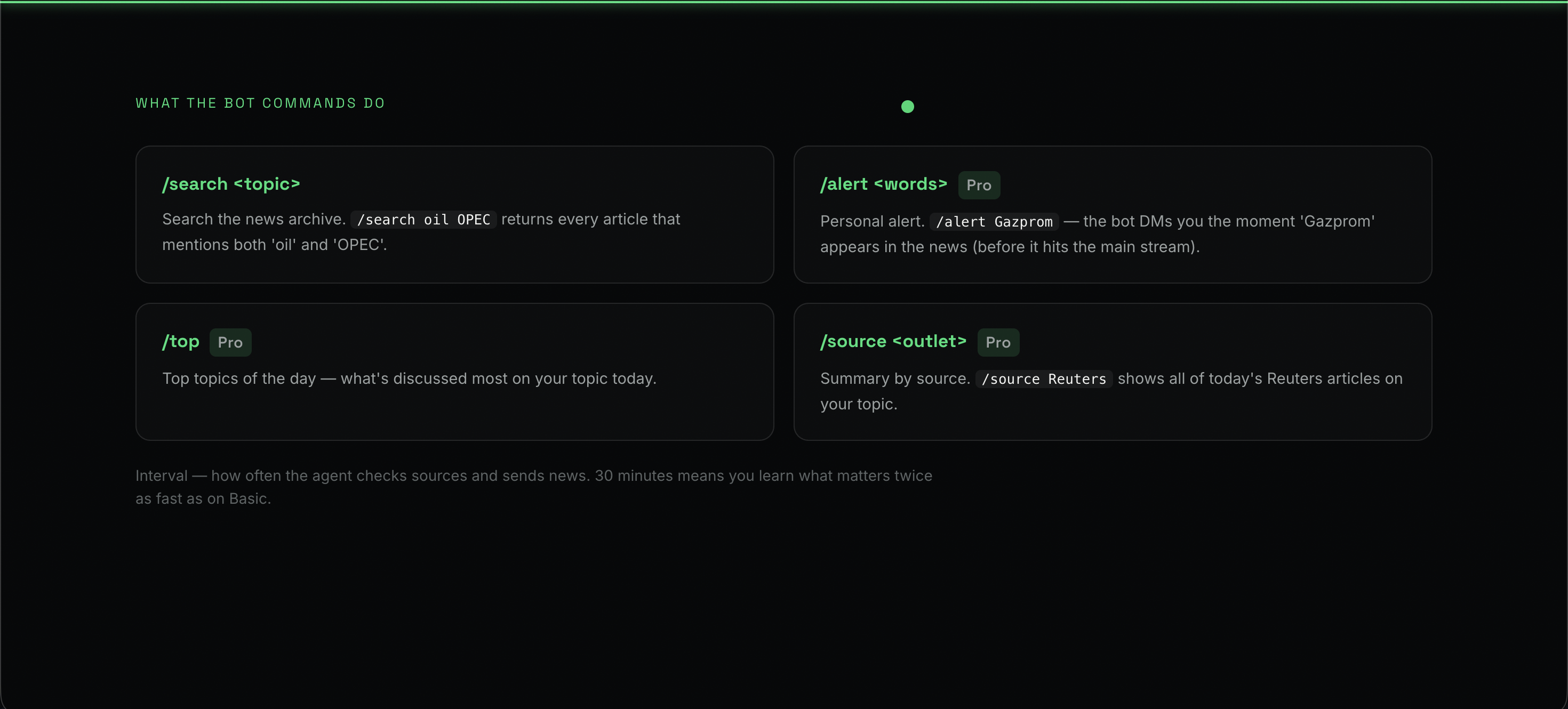Click the Pro badge next to /source
The width and height of the screenshot is (1568, 709).
[x=998, y=343]
